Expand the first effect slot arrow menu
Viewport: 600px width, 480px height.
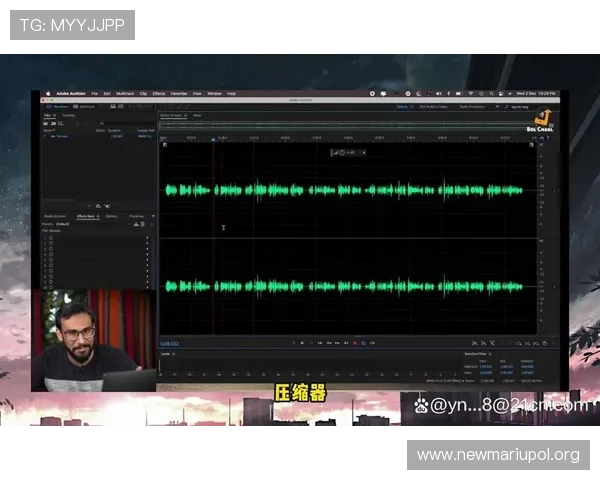(148, 238)
